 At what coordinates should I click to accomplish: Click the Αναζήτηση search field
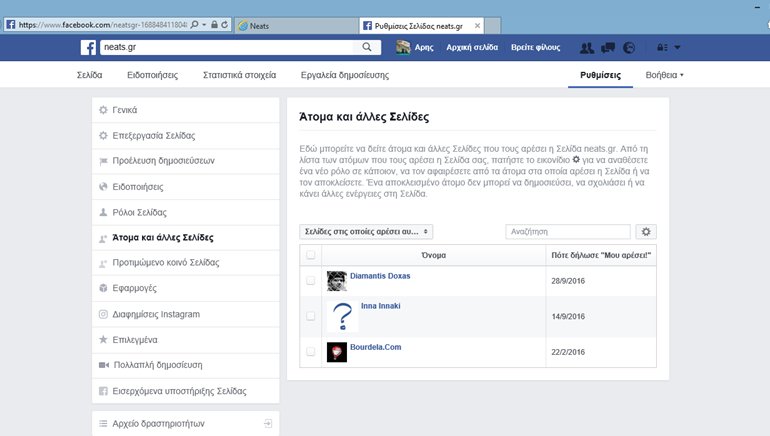(568, 232)
